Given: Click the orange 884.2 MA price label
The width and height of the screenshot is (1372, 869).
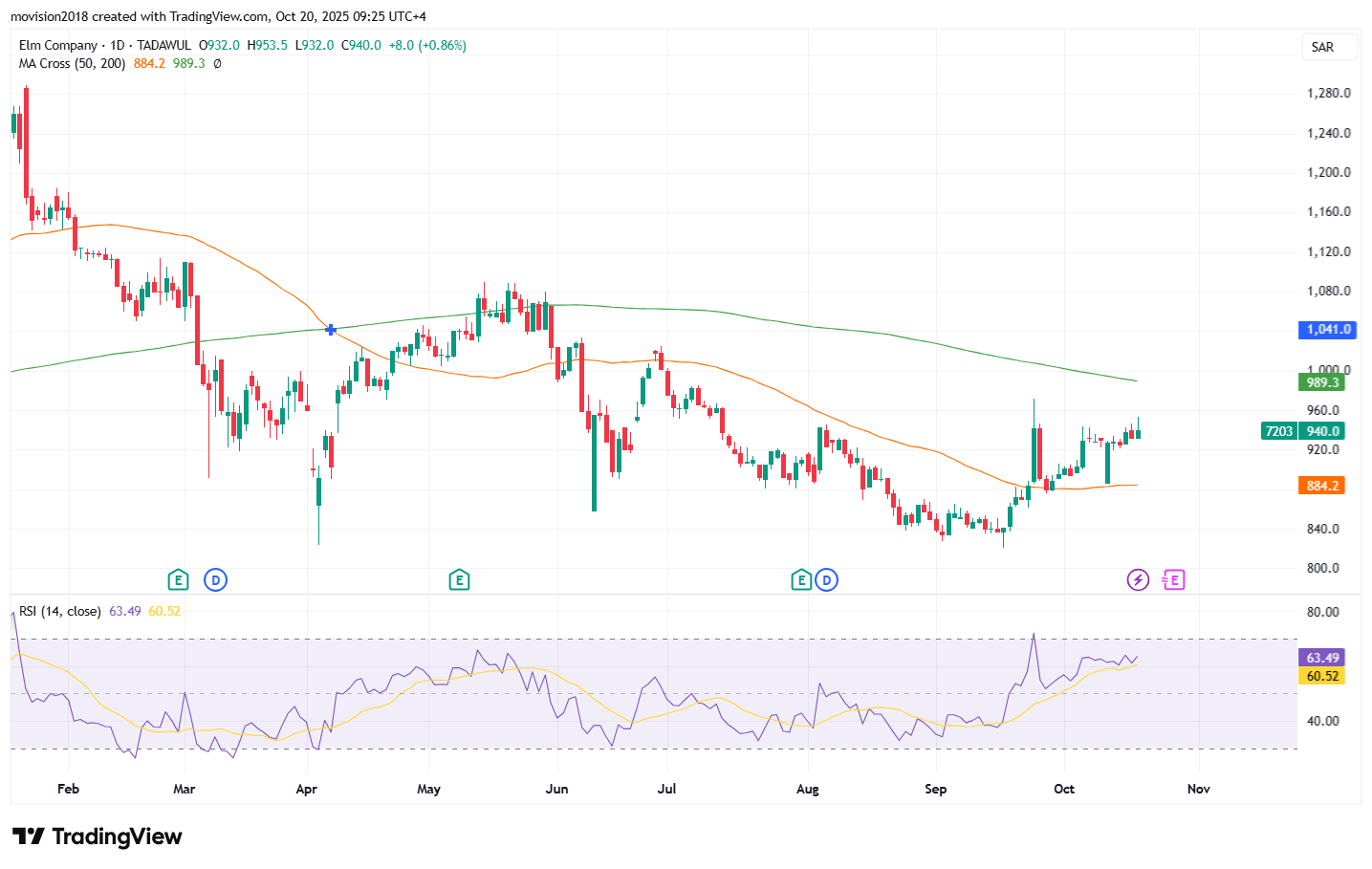Looking at the screenshot, I should (1322, 486).
